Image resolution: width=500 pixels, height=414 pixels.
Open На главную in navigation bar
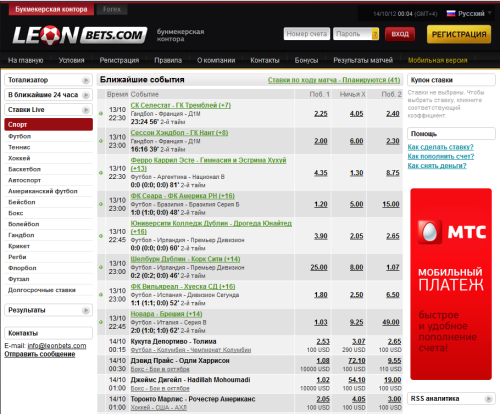26,60
